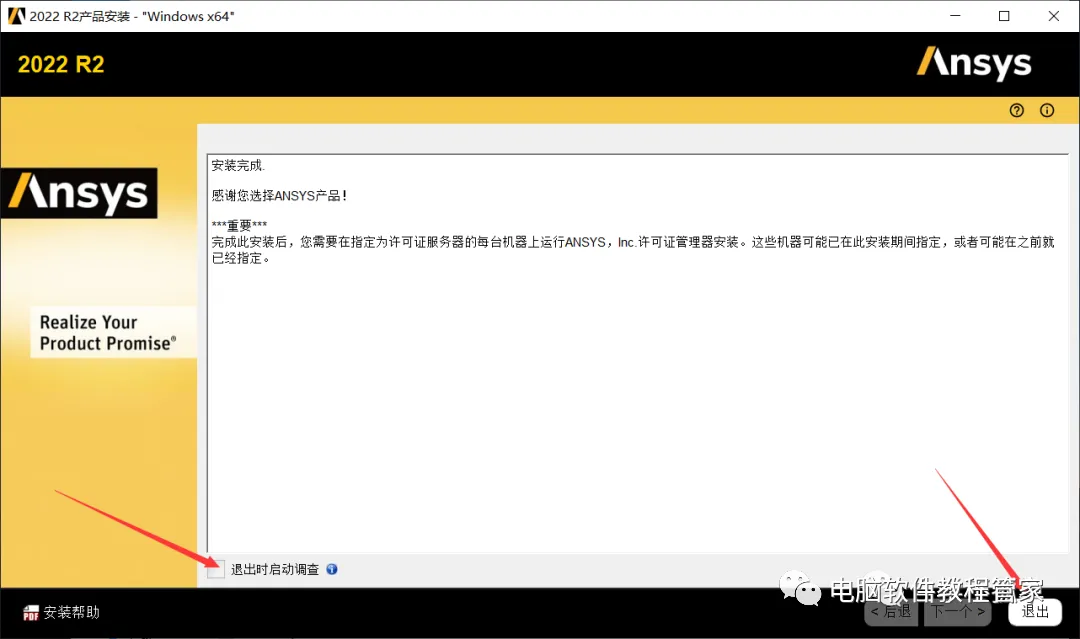This screenshot has width=1080, height=639.
Task: Show info tooltip beside 退出时启动调查
Action: pos(332,569)
